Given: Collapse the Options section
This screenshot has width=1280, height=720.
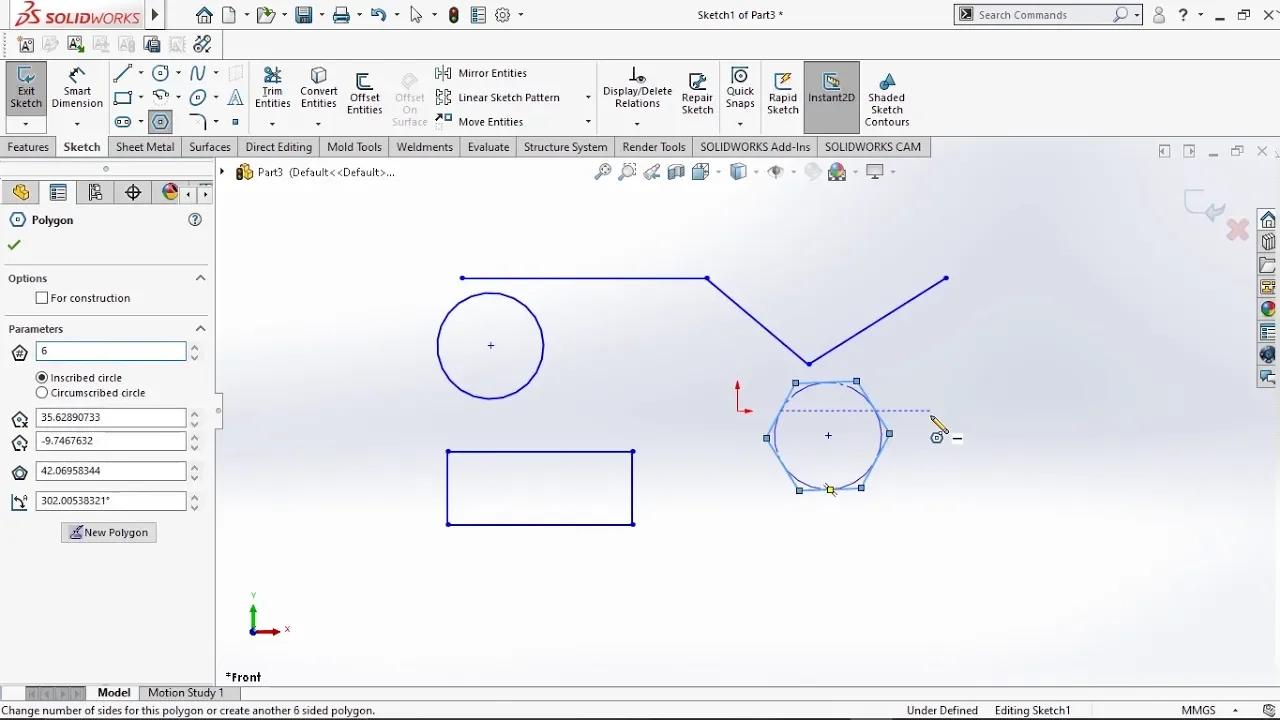Looking at the screenshot, I should pyautogui.click(x=200, y=278).
